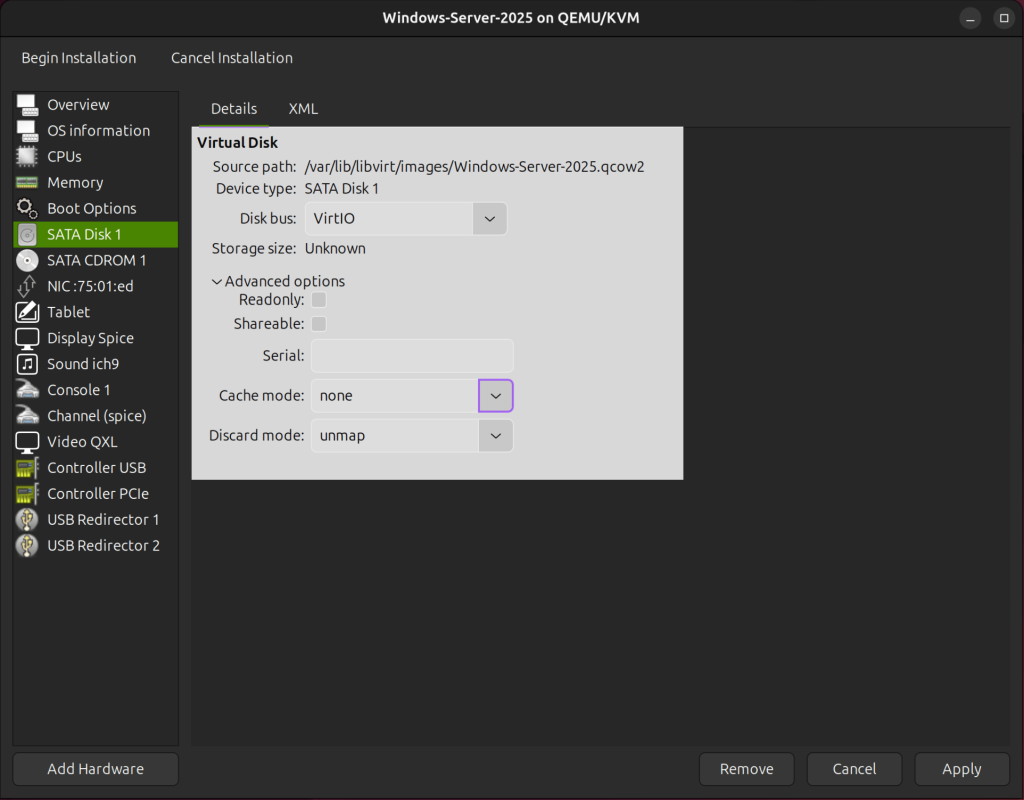This screenshot has width=1024, height=800.
Task: Apply the disk configuration changes
Action: 961,768
